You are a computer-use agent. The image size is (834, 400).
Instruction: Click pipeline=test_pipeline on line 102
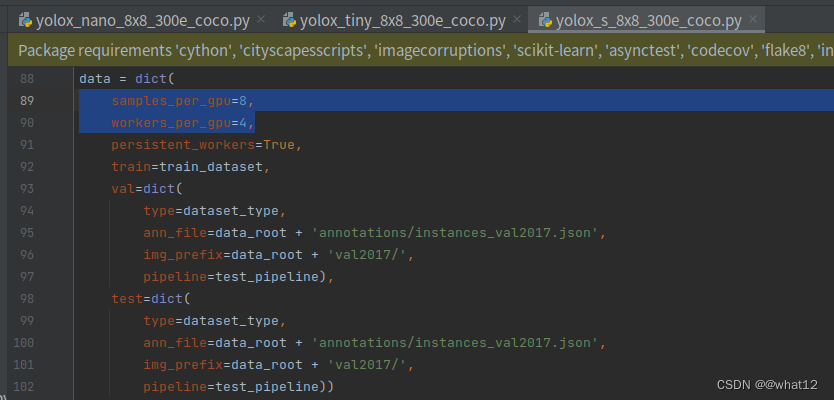click(239, 387)
